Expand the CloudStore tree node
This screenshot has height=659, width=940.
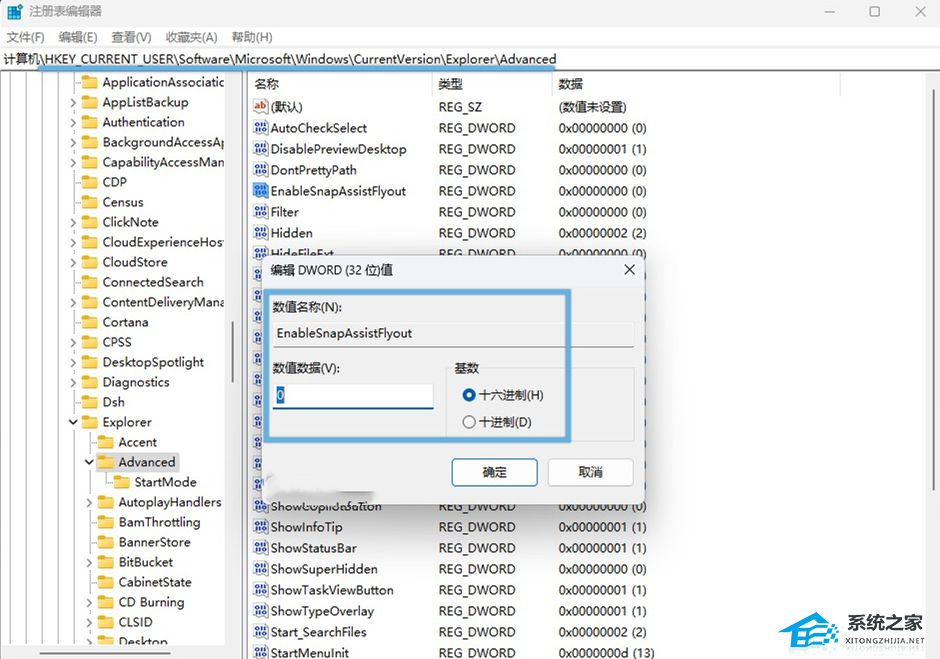[73, 263]
